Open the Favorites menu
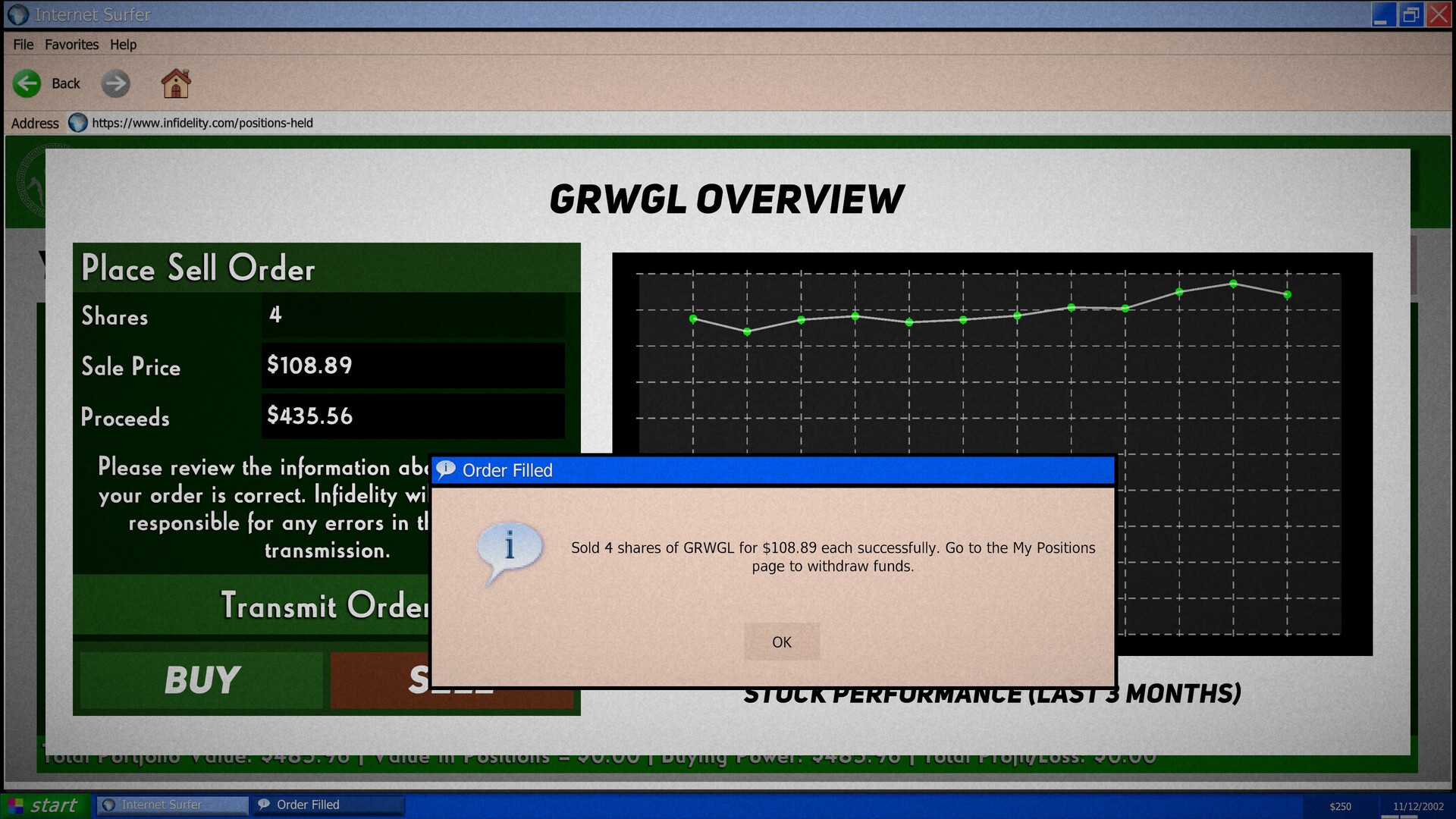 (71, 45)
